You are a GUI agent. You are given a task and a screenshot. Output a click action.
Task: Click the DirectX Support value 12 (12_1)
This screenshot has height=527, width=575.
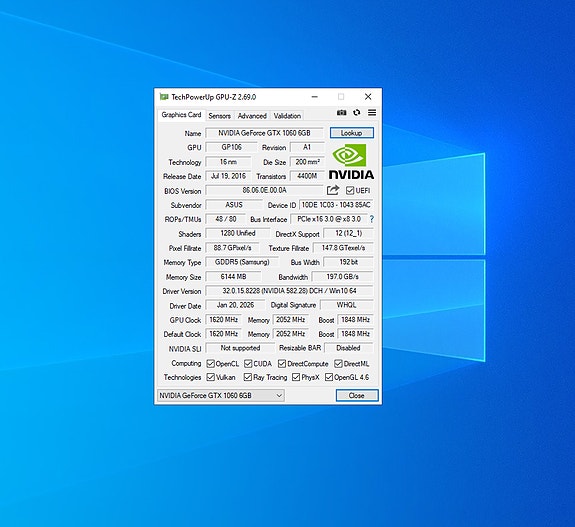(x=348, y=233)
